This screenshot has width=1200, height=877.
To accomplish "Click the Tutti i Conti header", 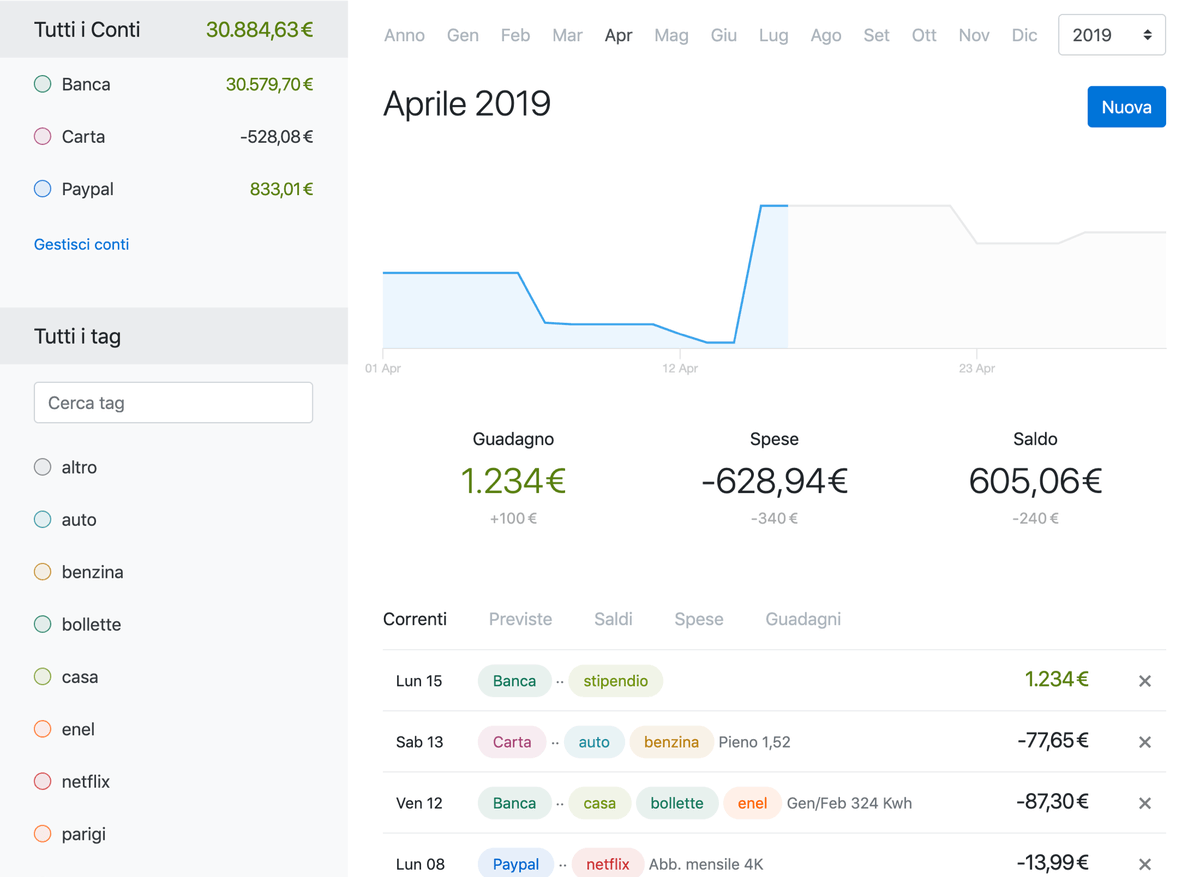I will click(174, 29).
